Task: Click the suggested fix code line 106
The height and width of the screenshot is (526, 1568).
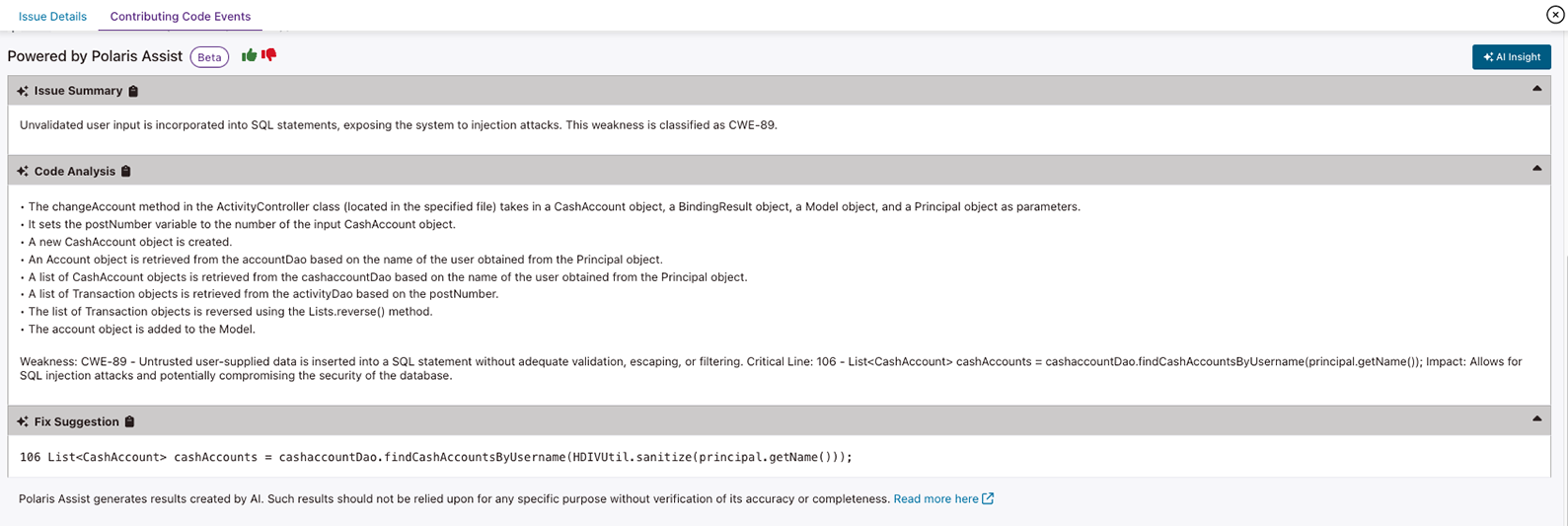Action: click(x=435, y=457)
